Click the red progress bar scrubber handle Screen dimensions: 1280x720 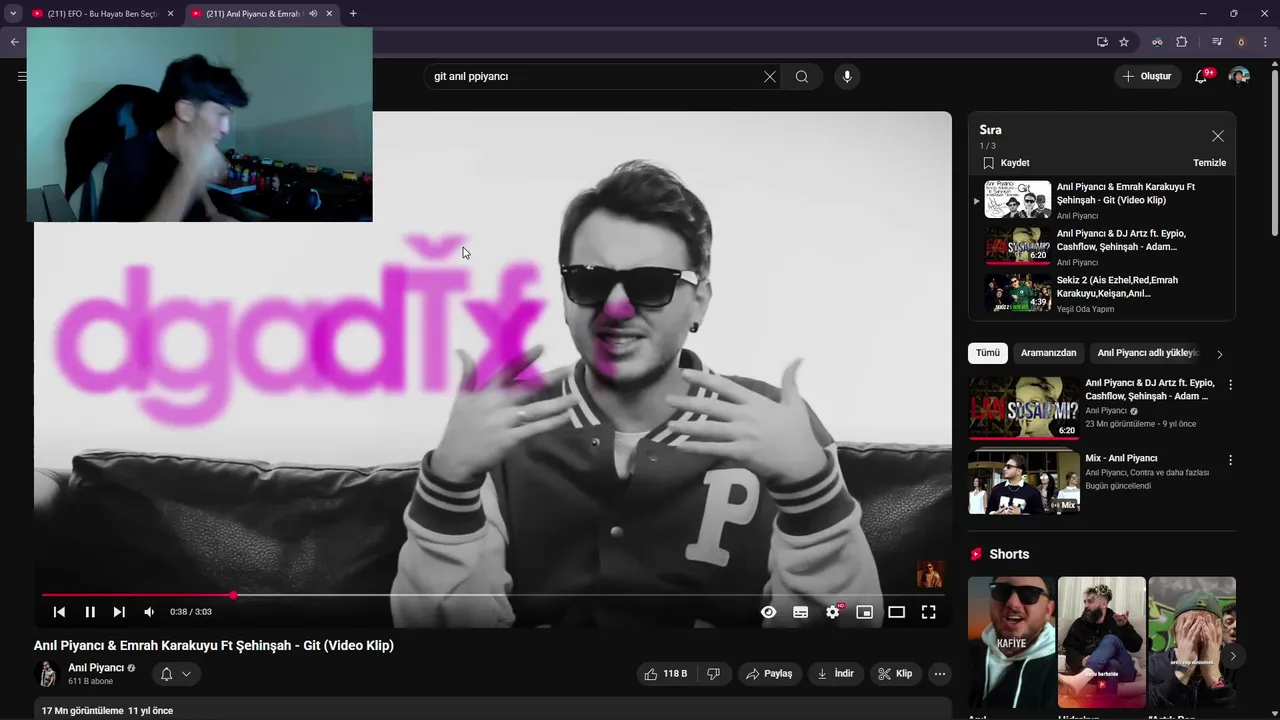click(x=233, y=595)
